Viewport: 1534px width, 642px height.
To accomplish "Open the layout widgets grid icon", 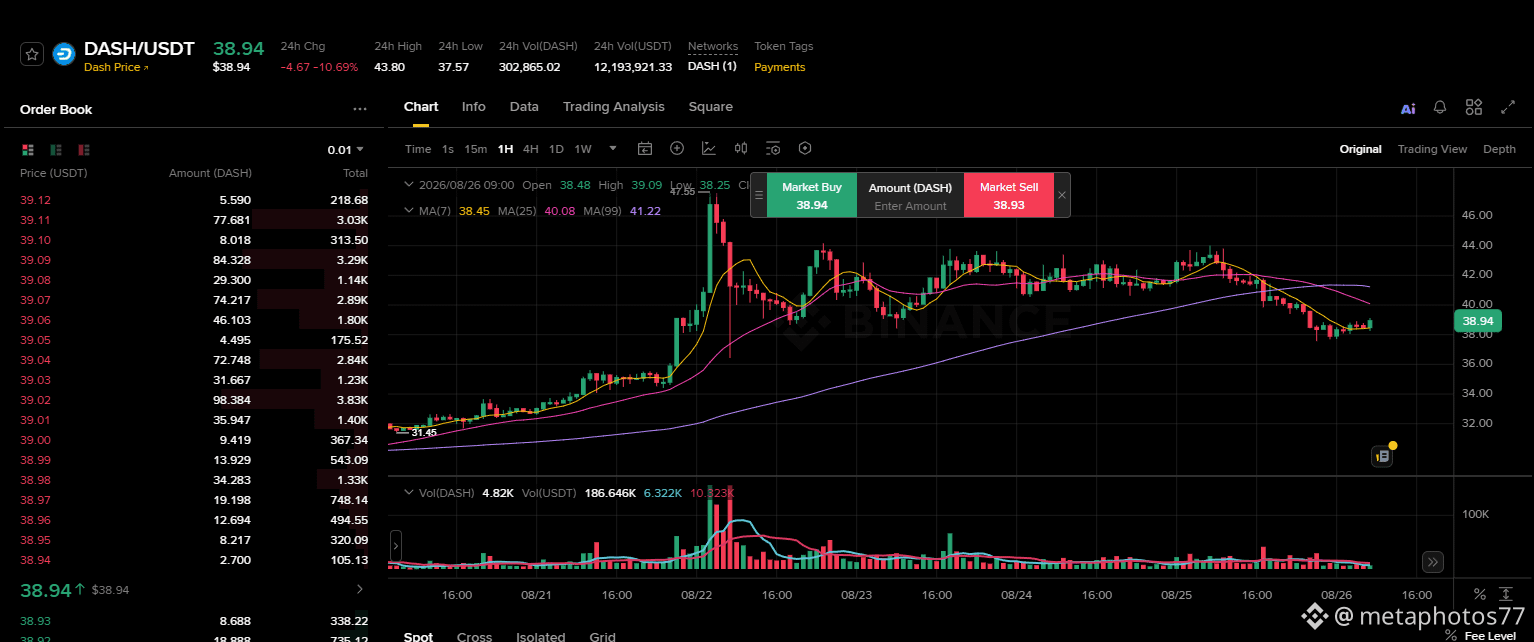I will (x=1474, y=107).
